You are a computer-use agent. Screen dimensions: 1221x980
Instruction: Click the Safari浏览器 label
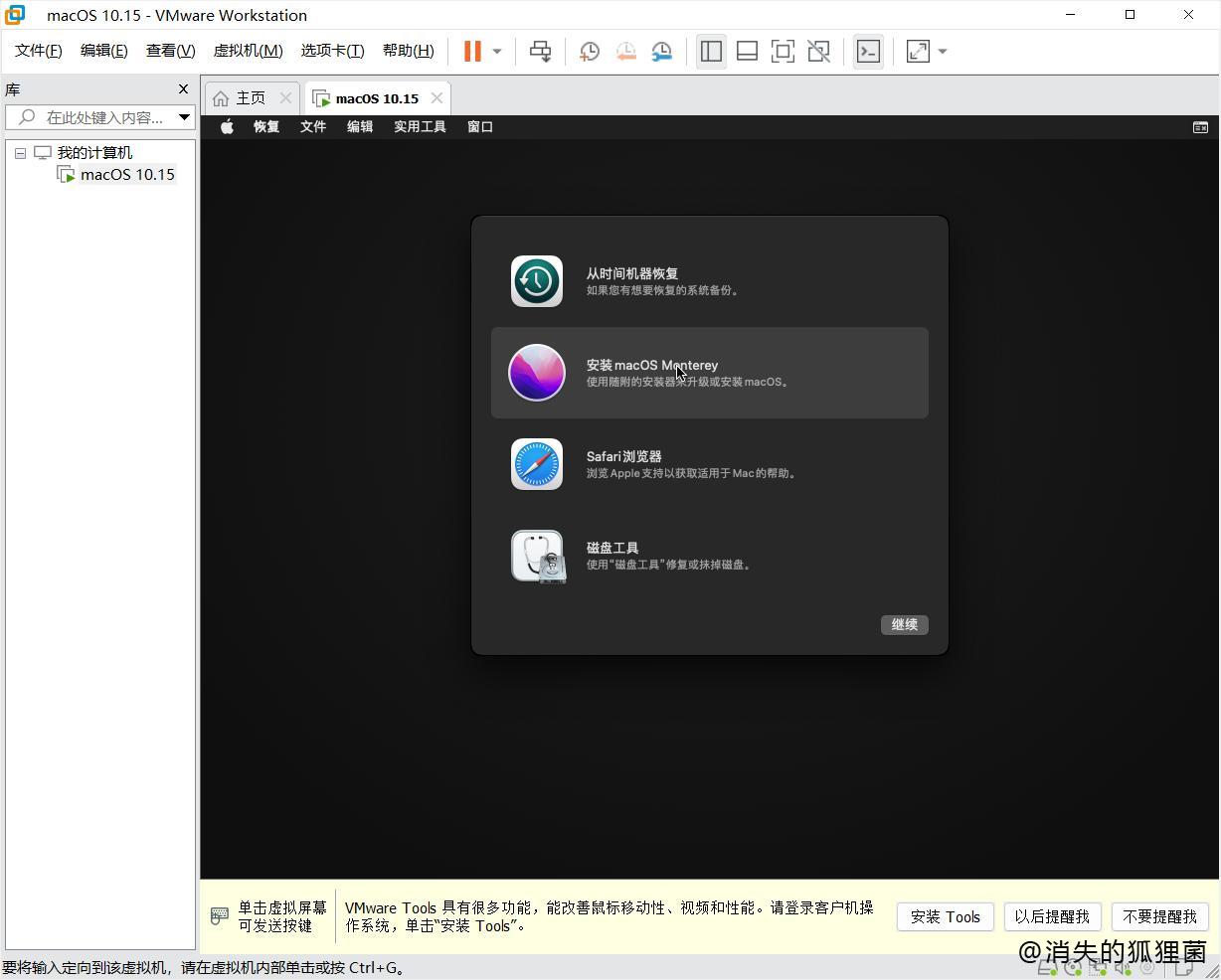[x=623, y=456]
